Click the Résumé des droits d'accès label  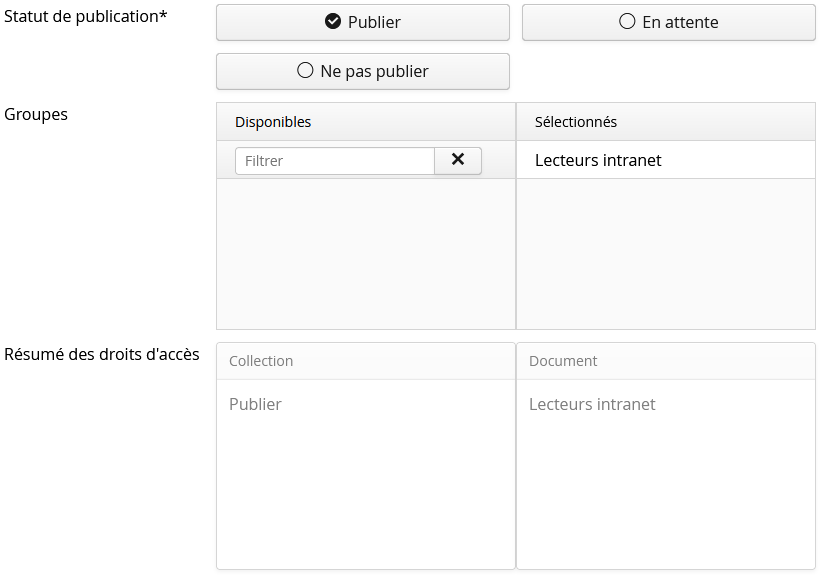(x=102, y=354)
